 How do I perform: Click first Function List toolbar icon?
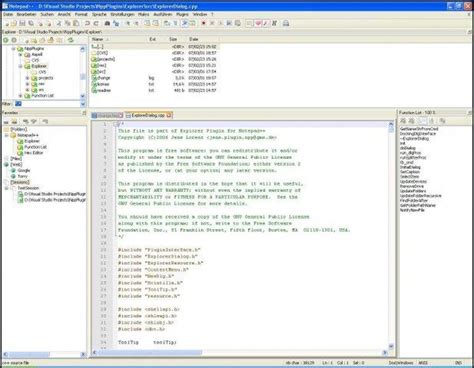pos(403,121)
